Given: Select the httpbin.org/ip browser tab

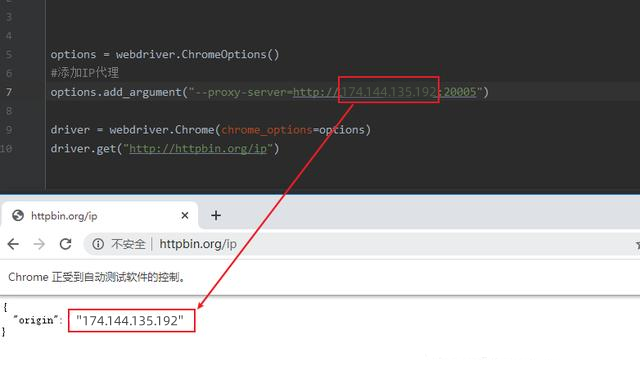Looking at the screenshot, I should tap(100, 215).
